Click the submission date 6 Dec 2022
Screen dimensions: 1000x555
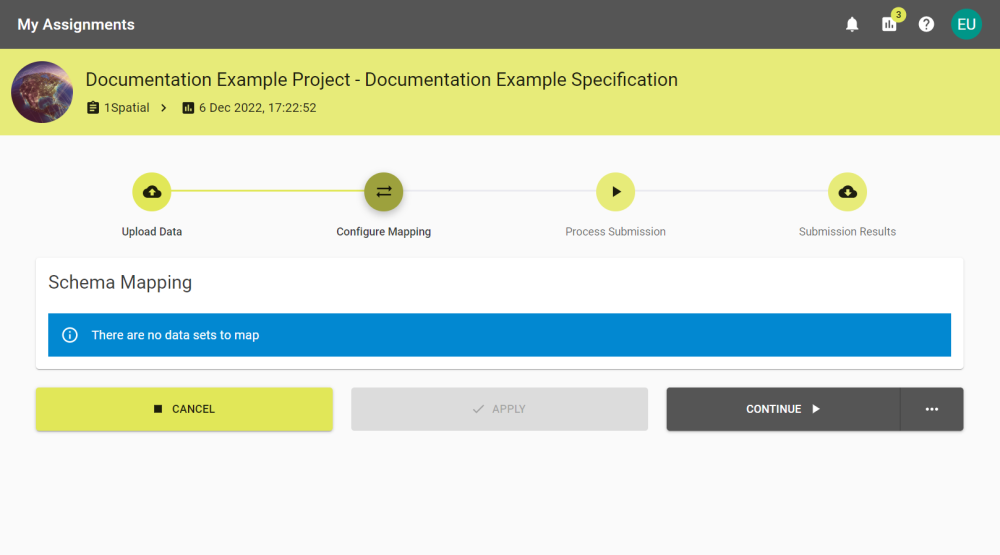[x=258, y=108]
